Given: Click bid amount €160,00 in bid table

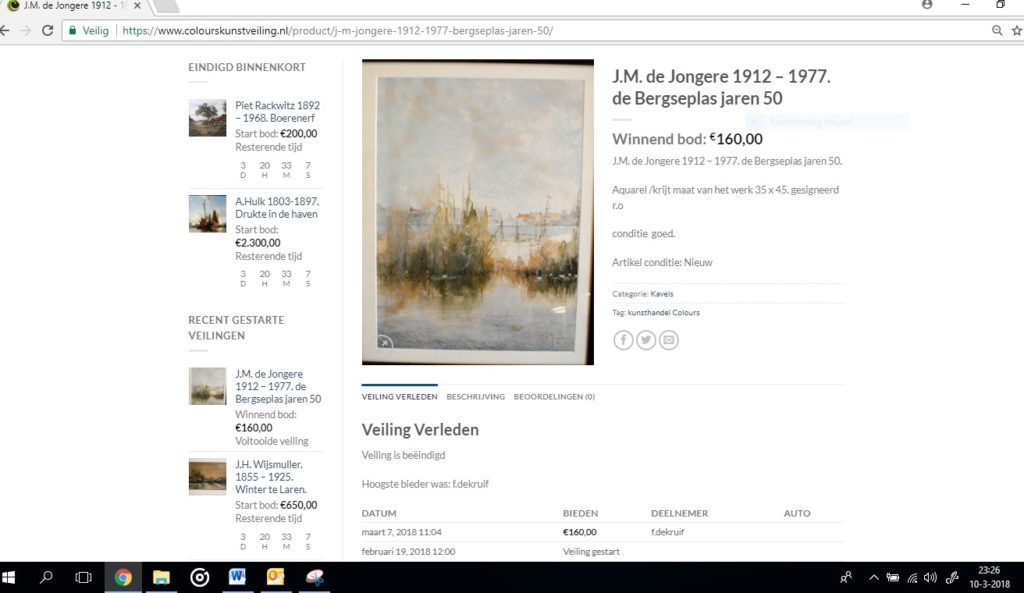Looking at the screenshot, I should coord(580,532).
